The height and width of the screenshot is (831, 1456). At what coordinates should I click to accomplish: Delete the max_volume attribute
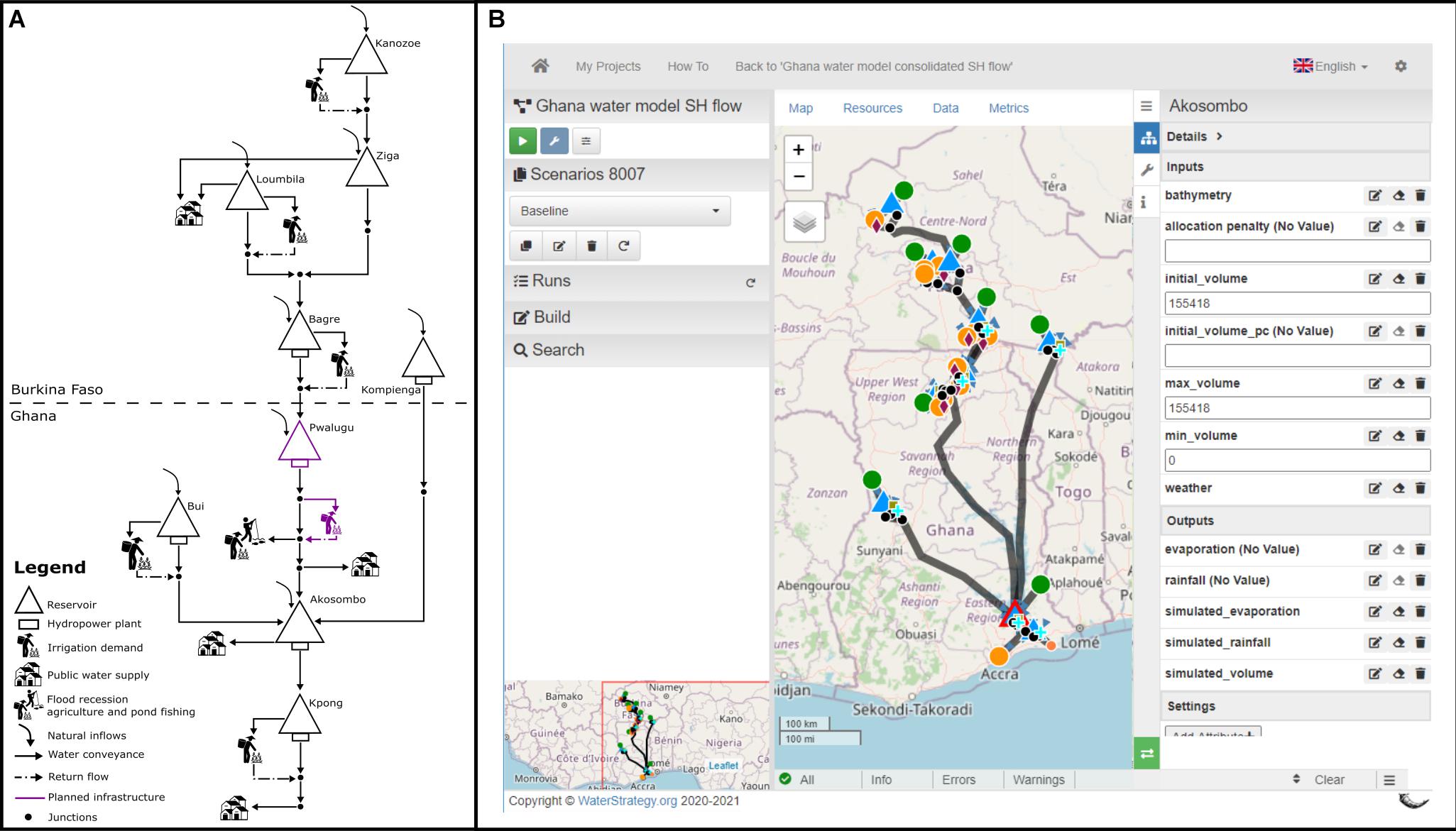click(x=1421, y=384)
